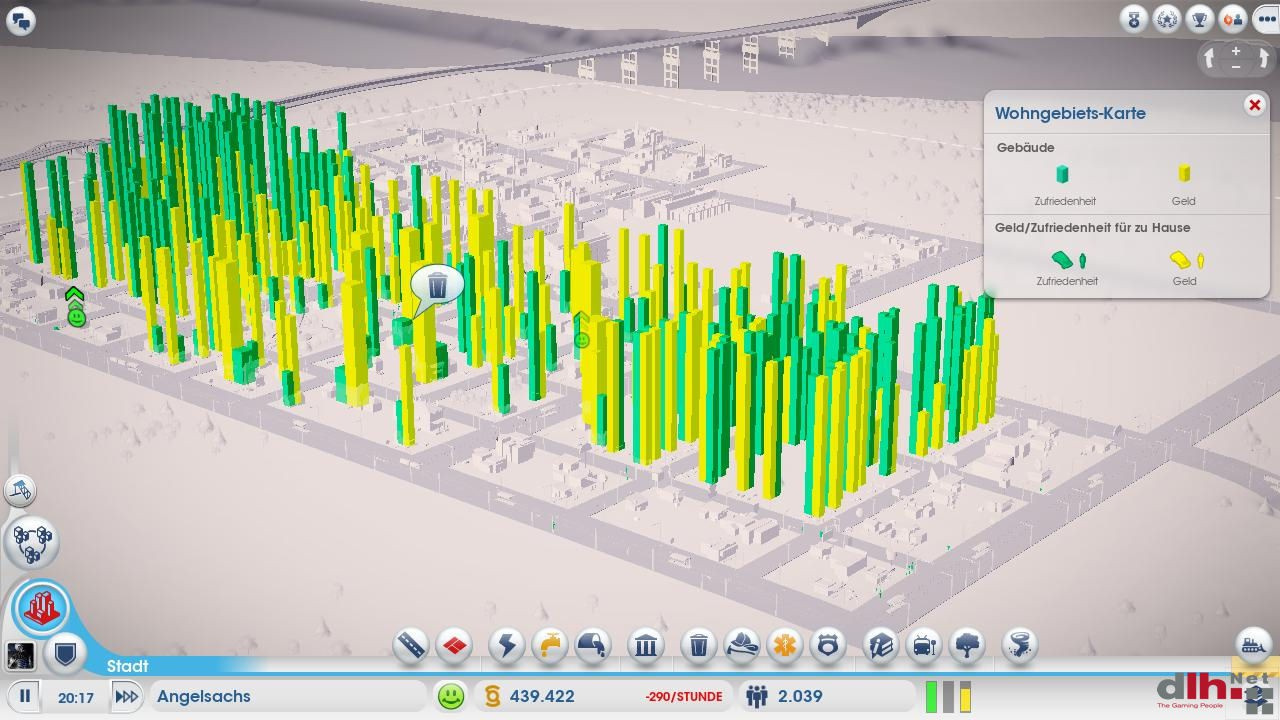The height and width of the screenshot is (720, 1280).
Task: Click the Angelsachs city name
Action: point(204,696)
